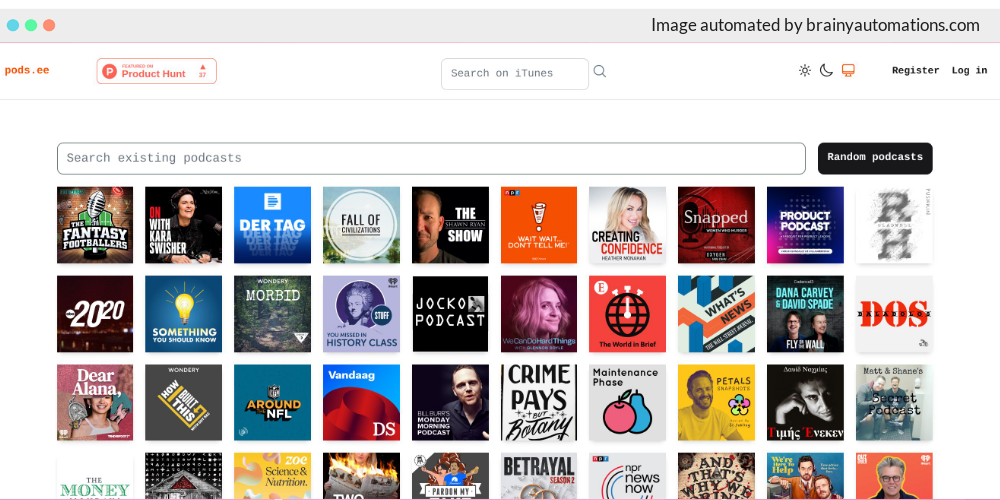The height and width of the screenshot is (500, 1000).
Task: Open And That's Why We Drink podcast
Action: point(716,476)
